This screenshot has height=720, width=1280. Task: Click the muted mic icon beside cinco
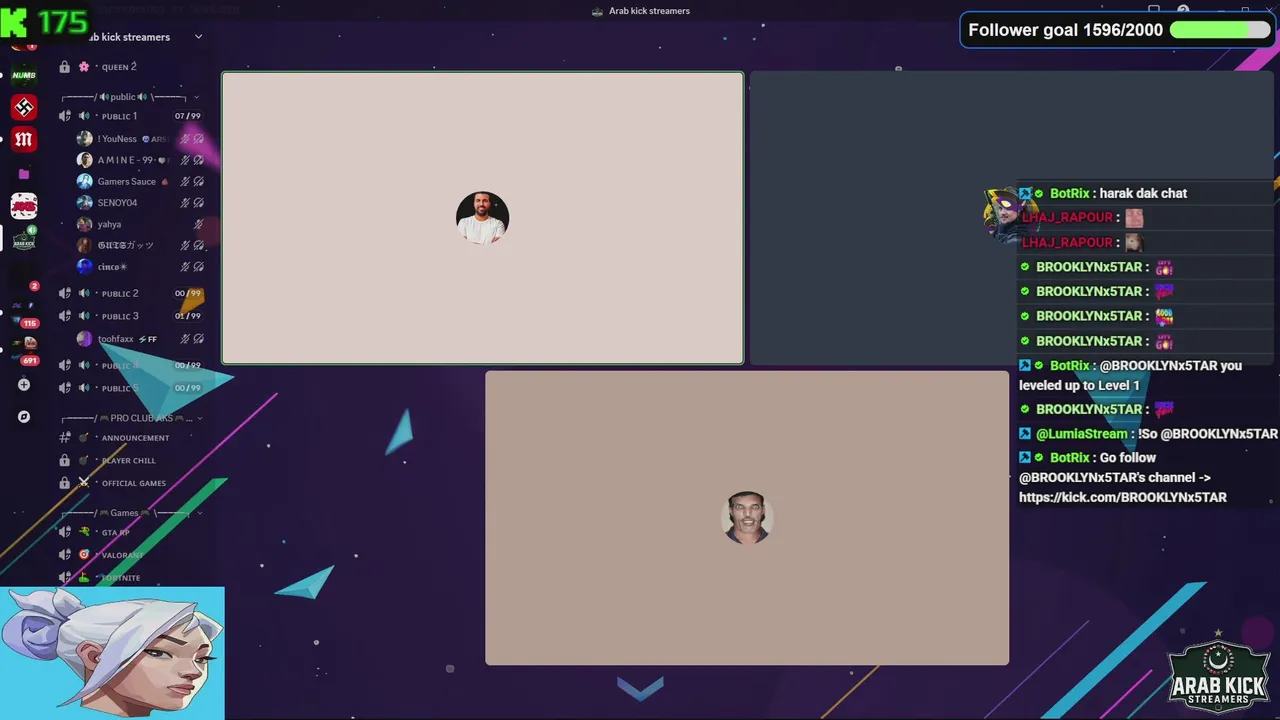(185, 267)
